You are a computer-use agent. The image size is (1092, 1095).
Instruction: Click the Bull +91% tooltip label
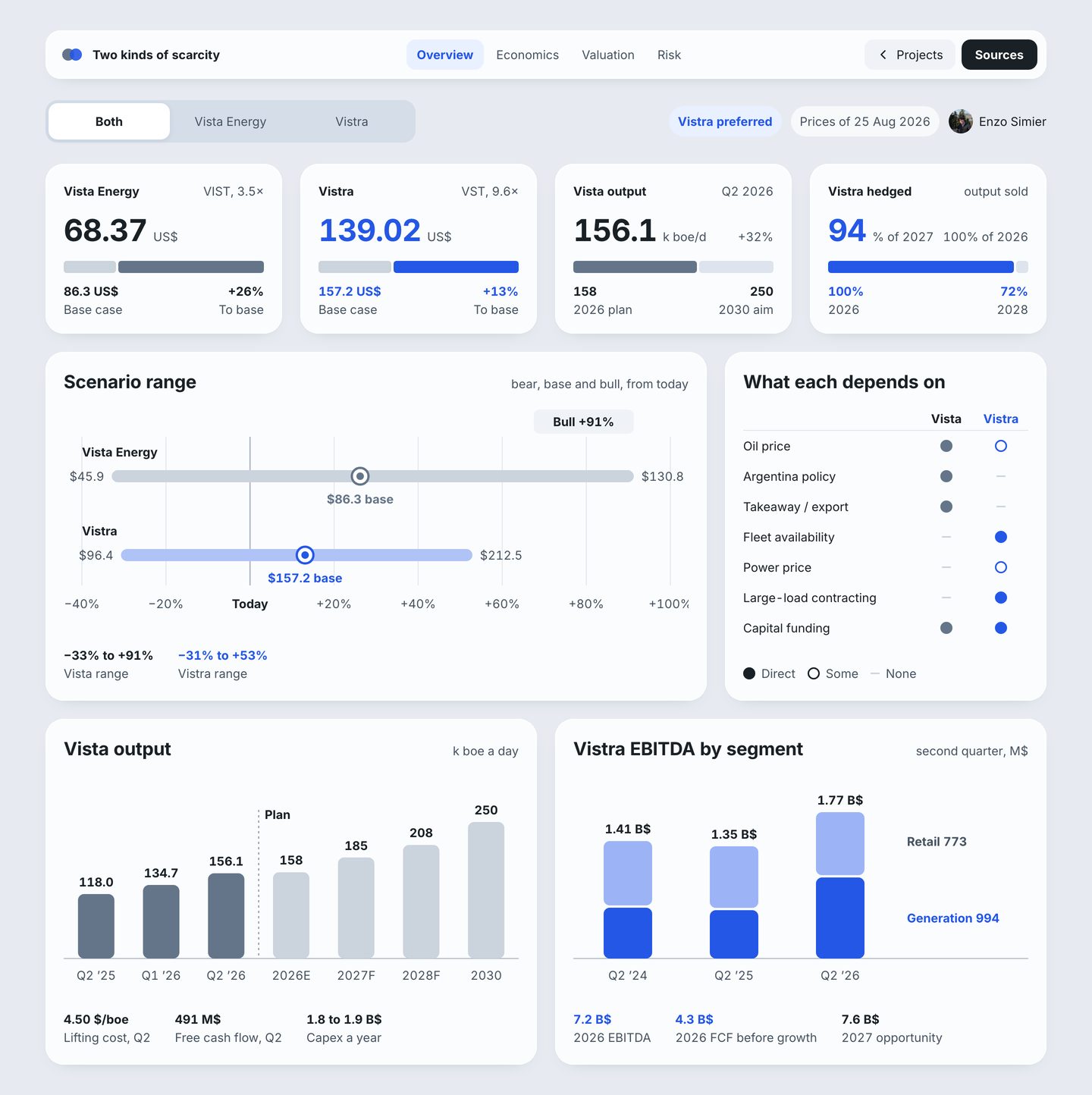[x=583, y=422]
